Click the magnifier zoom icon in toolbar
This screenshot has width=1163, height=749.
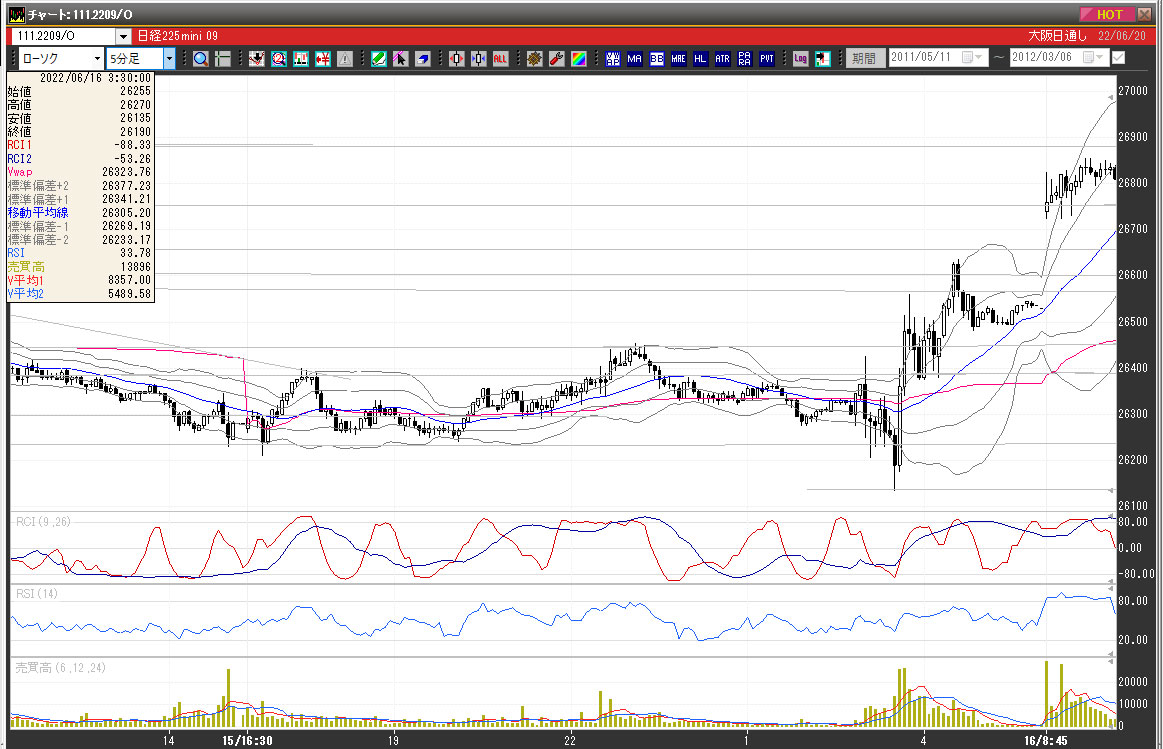pyautogui.click(x=200, y=59)
